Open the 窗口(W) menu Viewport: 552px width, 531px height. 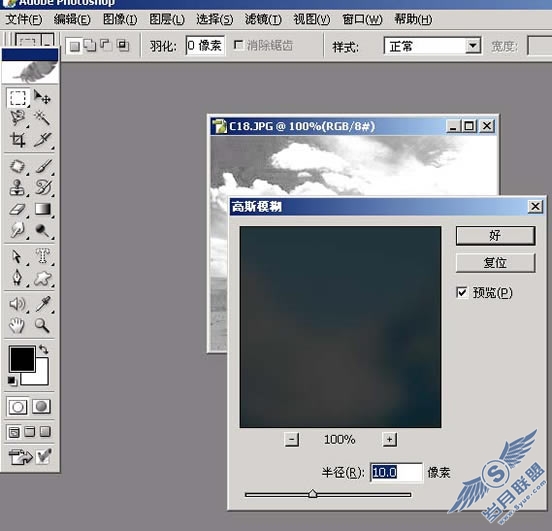click(x=362, y=19)
